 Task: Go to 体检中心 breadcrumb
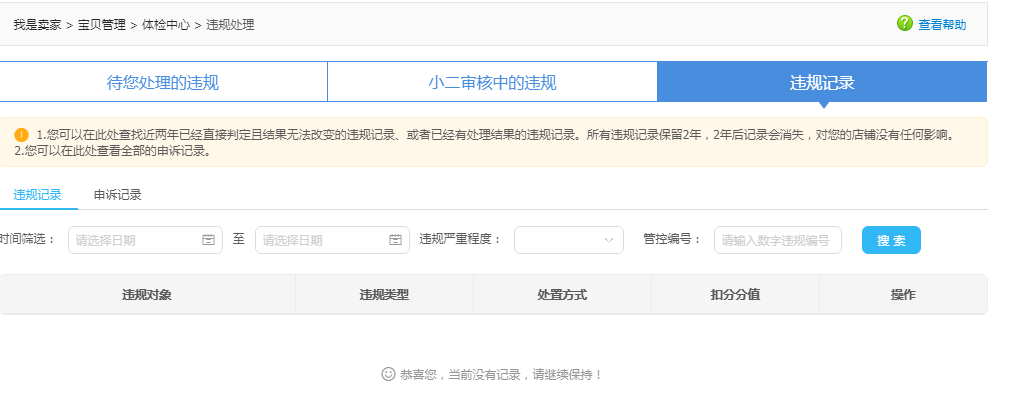[166, 24]
